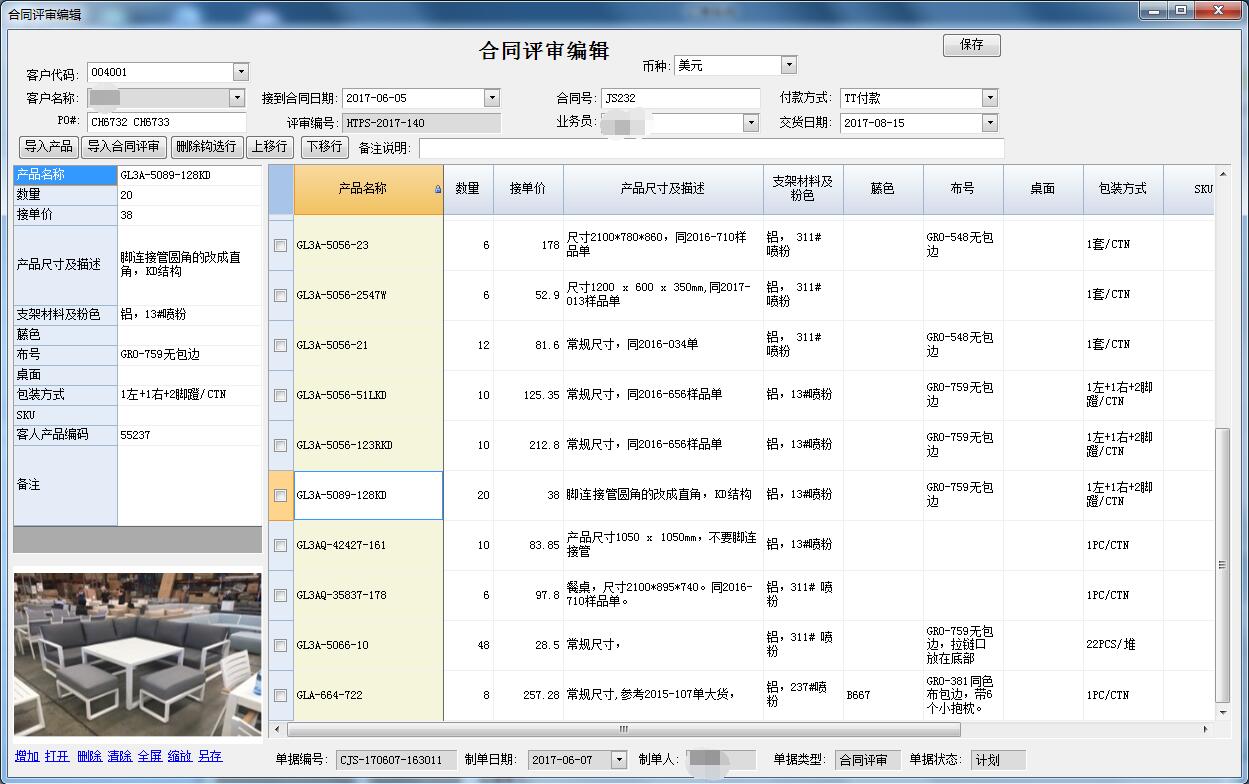Click the 导入产品 button
The height and width of the screenshot is (784, 1249).
(49, 147)
